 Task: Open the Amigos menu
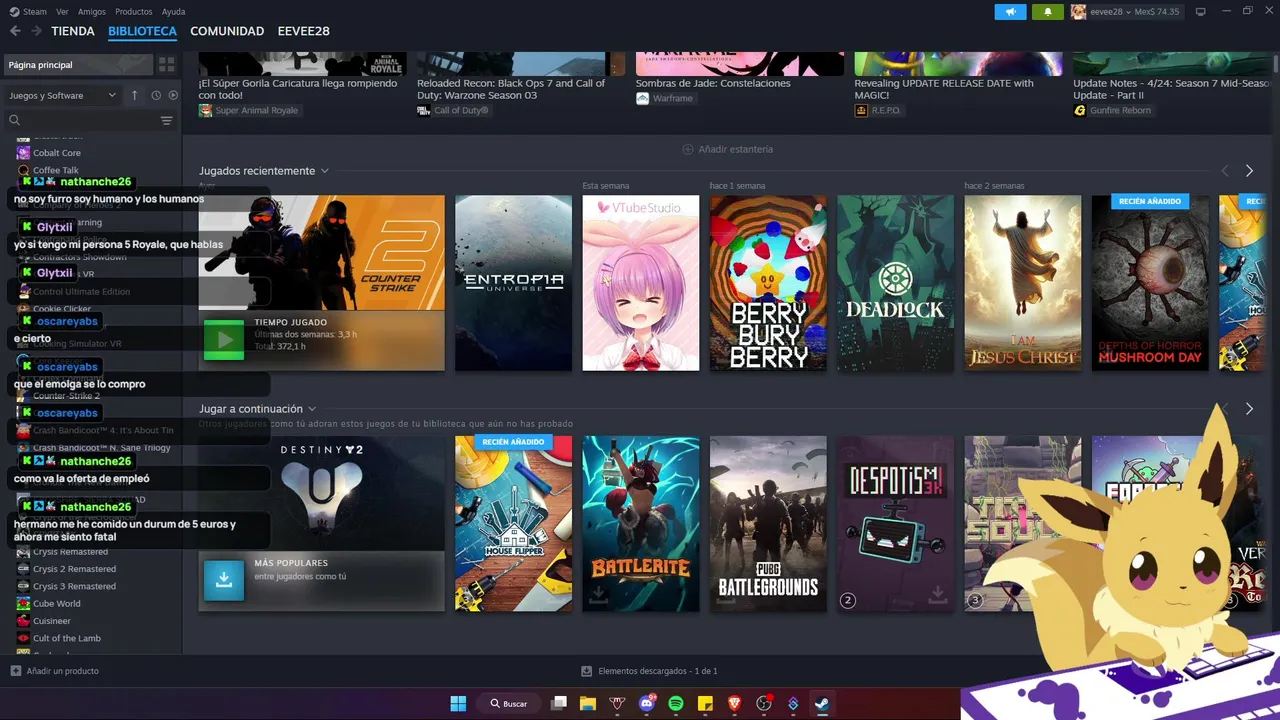pos(92,12)
